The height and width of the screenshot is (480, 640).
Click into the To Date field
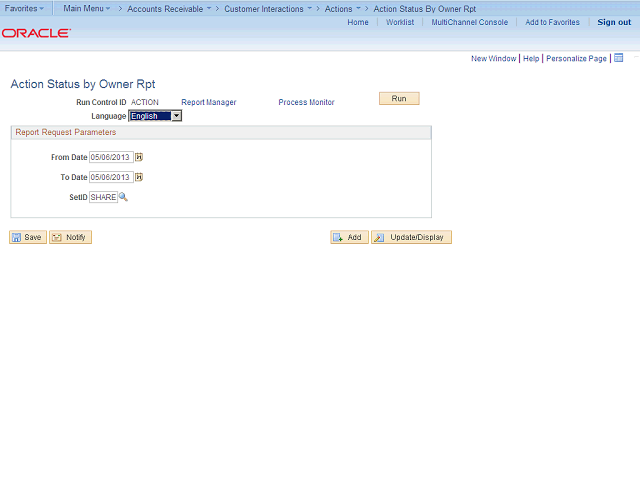coord(111,177)
